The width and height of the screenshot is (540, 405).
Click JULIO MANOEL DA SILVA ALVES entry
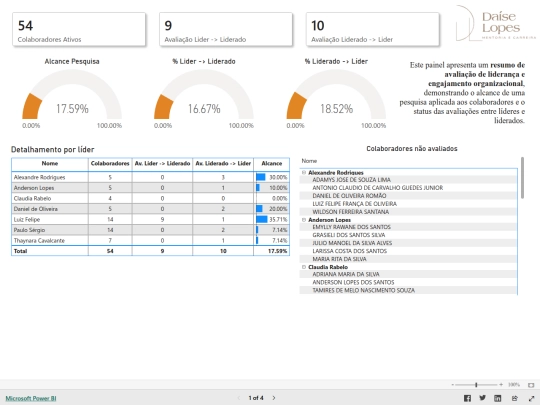(352, 243)
